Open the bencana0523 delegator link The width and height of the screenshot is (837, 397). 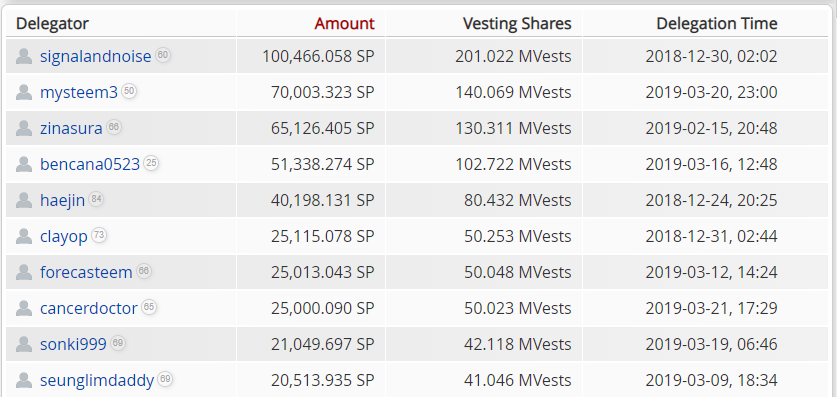tap(90, 164)
